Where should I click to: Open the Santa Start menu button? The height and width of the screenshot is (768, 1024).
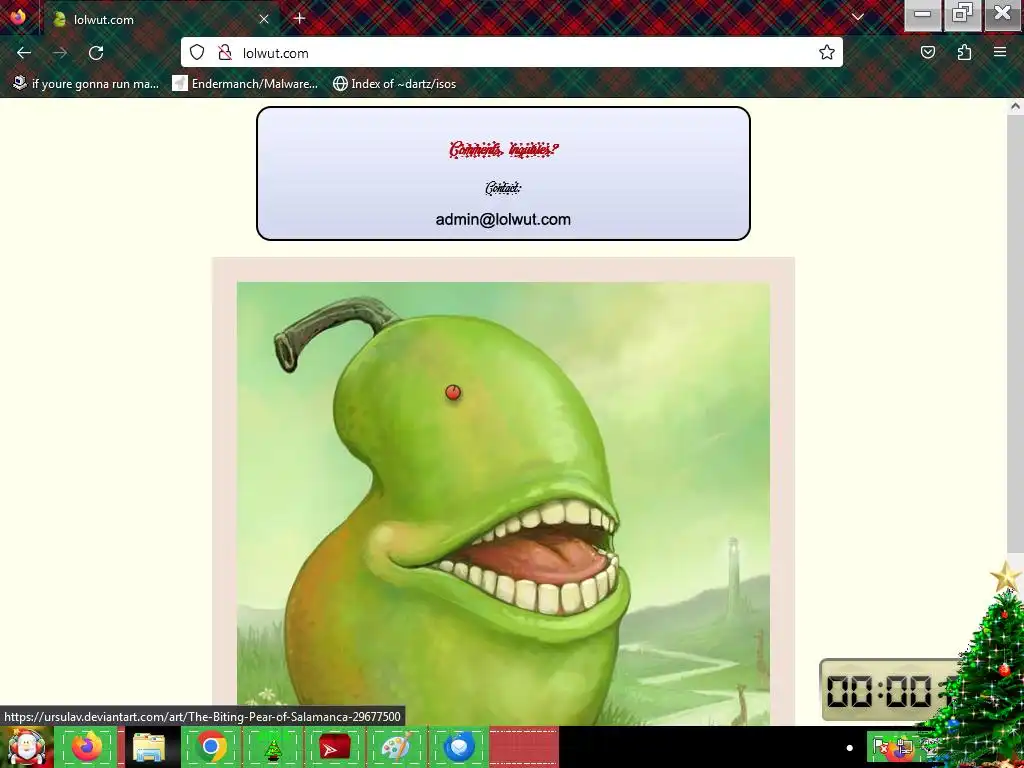click(x=26, y=747)
